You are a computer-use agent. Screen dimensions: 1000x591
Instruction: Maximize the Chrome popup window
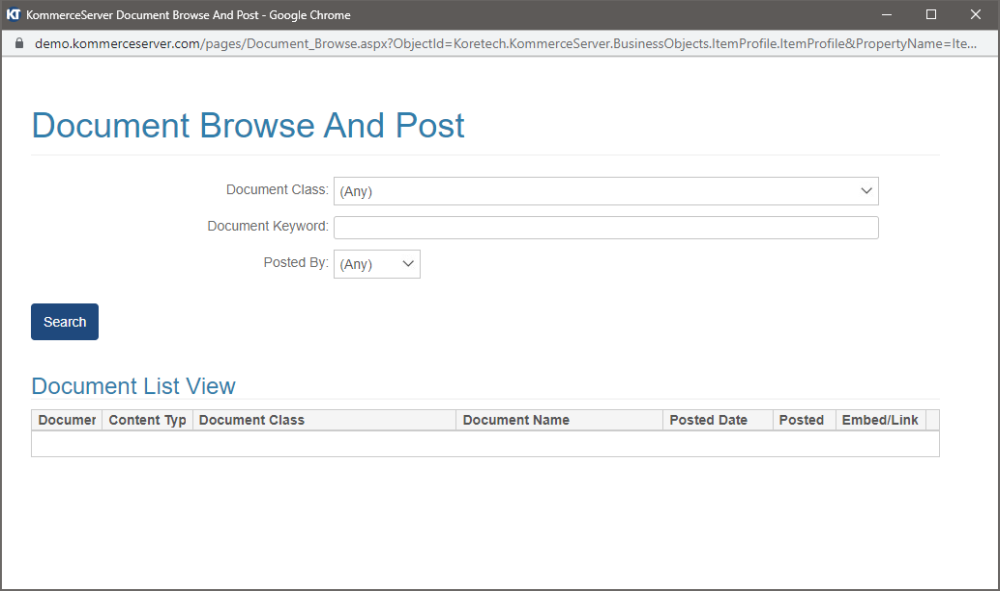[931, 15]
